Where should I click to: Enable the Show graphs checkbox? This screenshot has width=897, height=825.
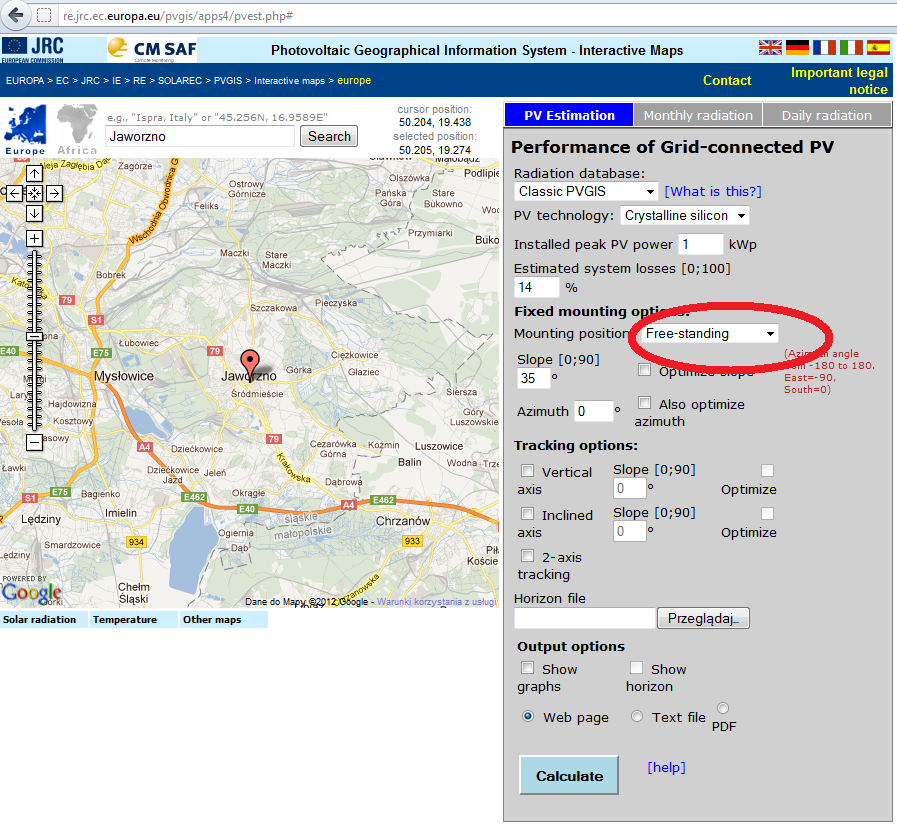[527, 668]
